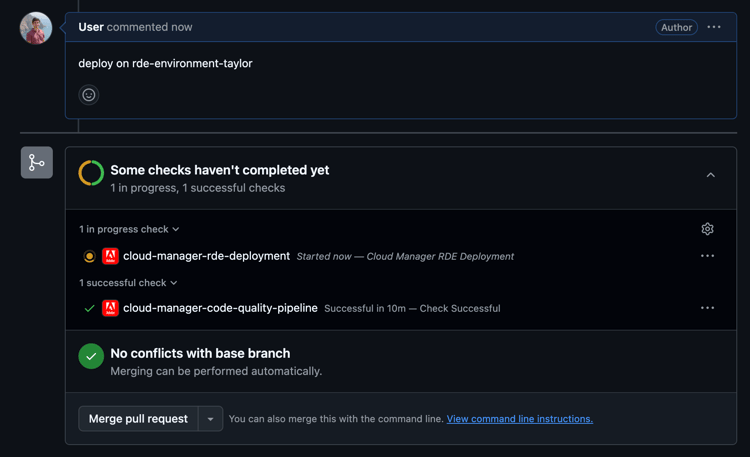
Task: Click the Merge pull request button
Action: (x=138, y=419)
